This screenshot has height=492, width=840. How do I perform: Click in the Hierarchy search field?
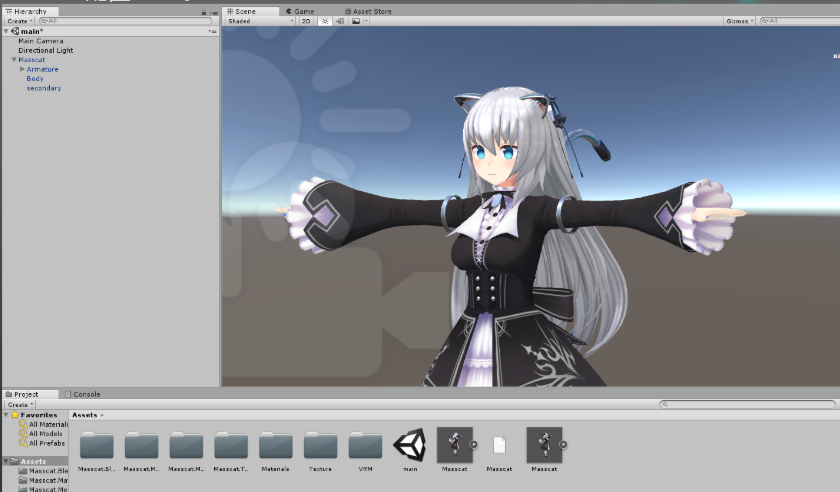point(125,21)
